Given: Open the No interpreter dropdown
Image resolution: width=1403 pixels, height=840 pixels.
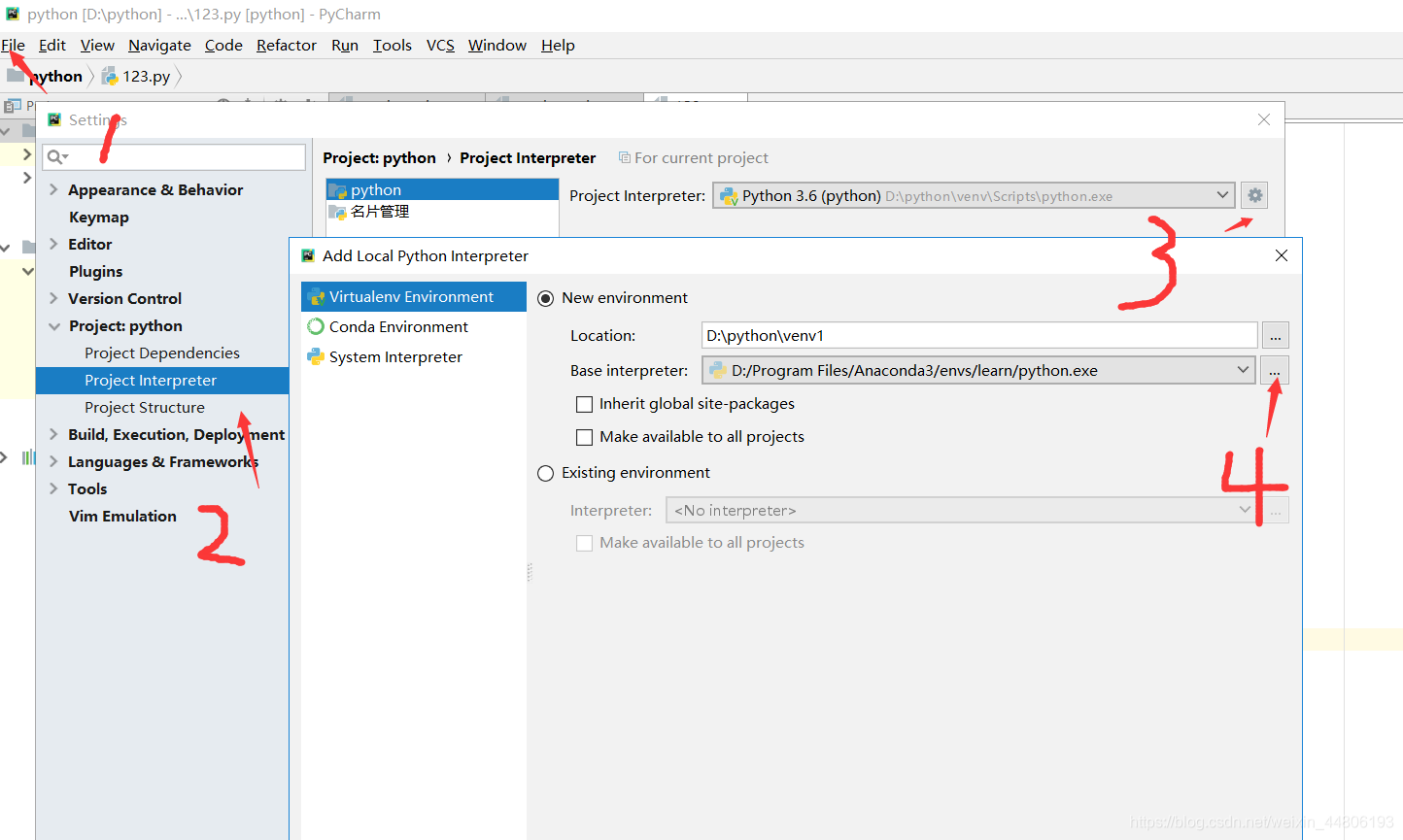Looking at the screenshot, I should (1245, 510).
